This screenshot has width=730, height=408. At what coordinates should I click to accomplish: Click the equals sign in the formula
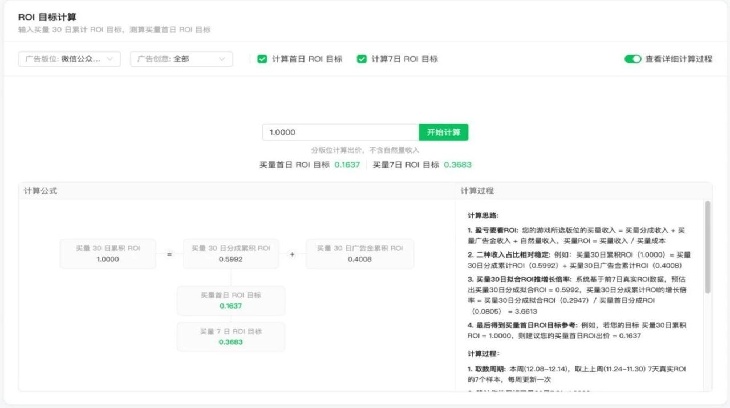click(169, 255)
